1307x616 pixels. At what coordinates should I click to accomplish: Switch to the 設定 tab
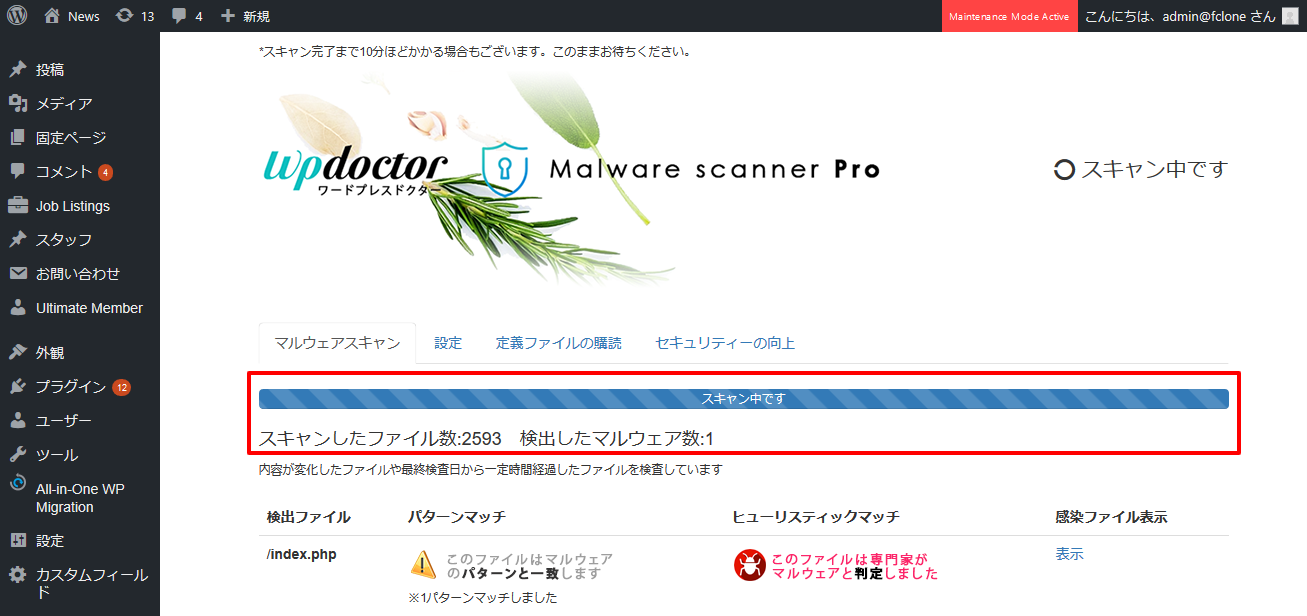pos(448,343)
